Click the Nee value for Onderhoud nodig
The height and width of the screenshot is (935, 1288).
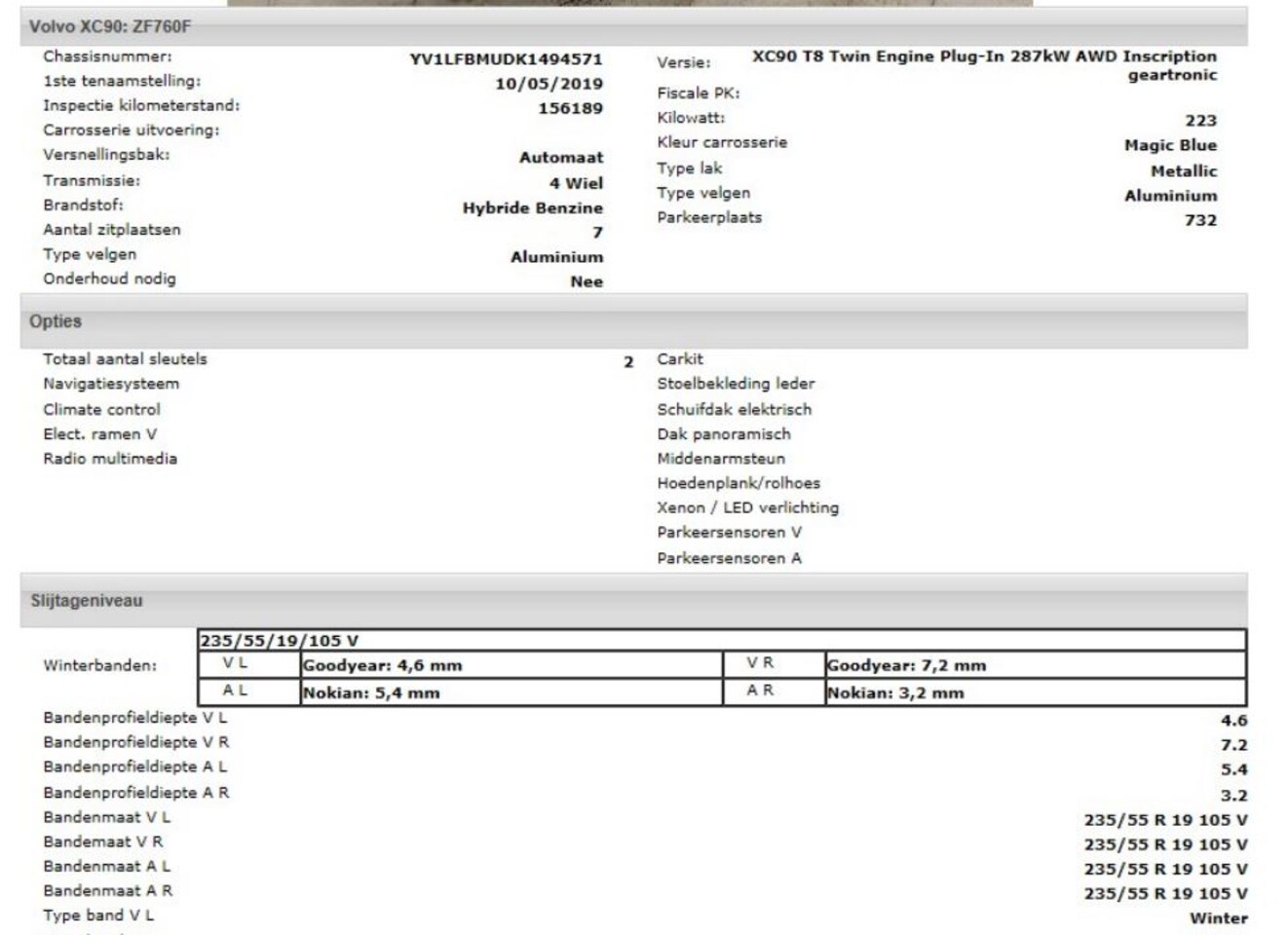587,281
